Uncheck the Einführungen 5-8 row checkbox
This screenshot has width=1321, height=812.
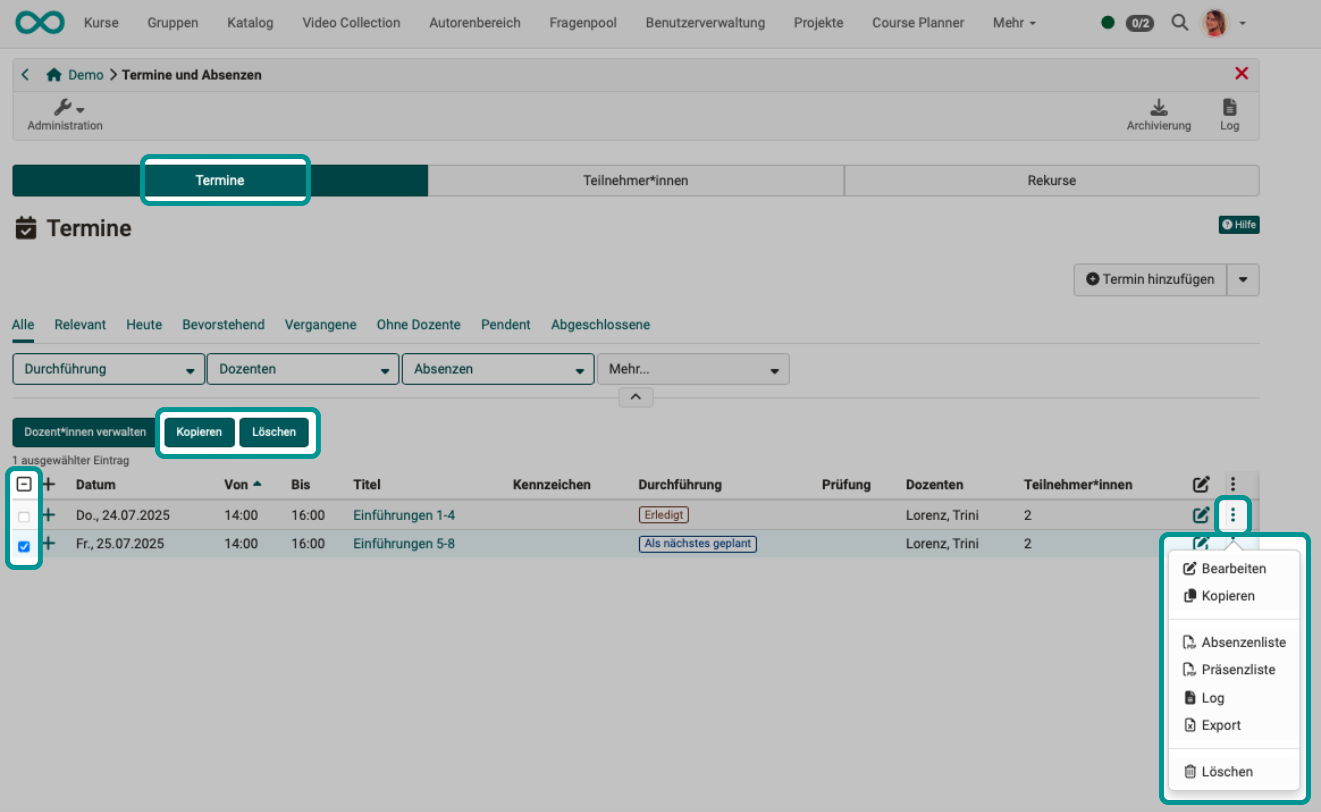coord(23,546)
